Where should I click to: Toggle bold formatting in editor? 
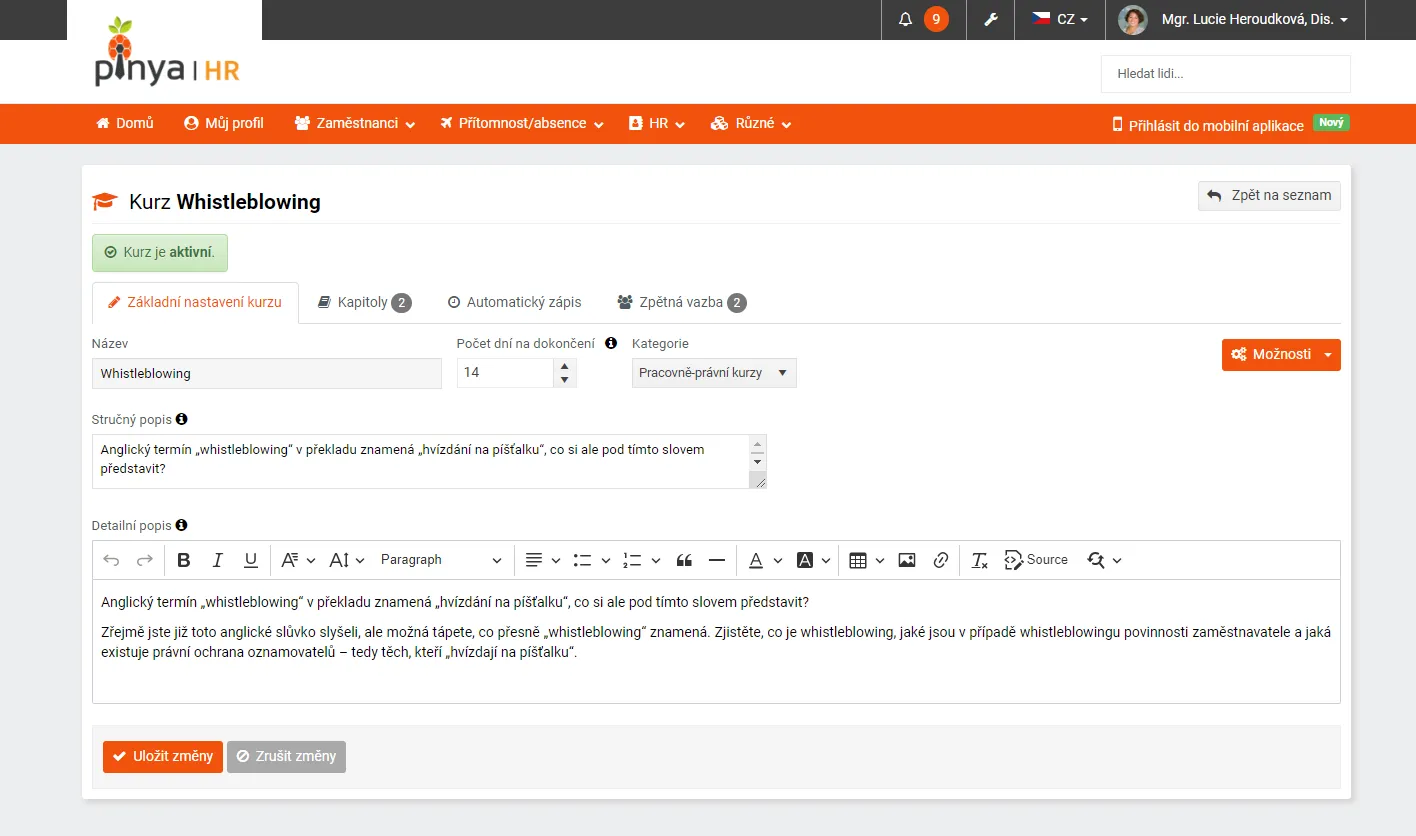pos(184,560)
